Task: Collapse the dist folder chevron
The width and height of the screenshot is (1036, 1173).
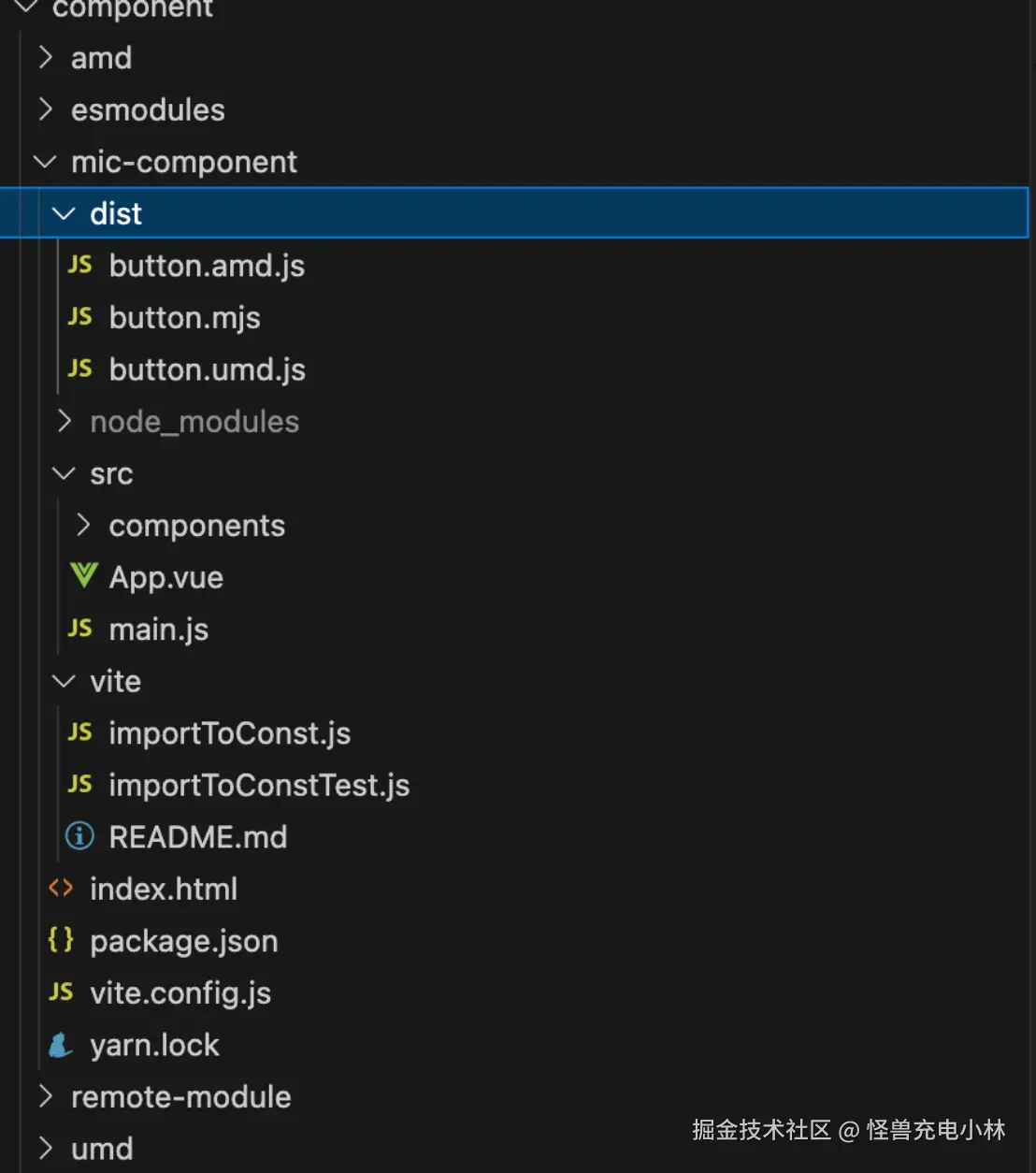Action: pyautogui.click(x=64, y=214)
